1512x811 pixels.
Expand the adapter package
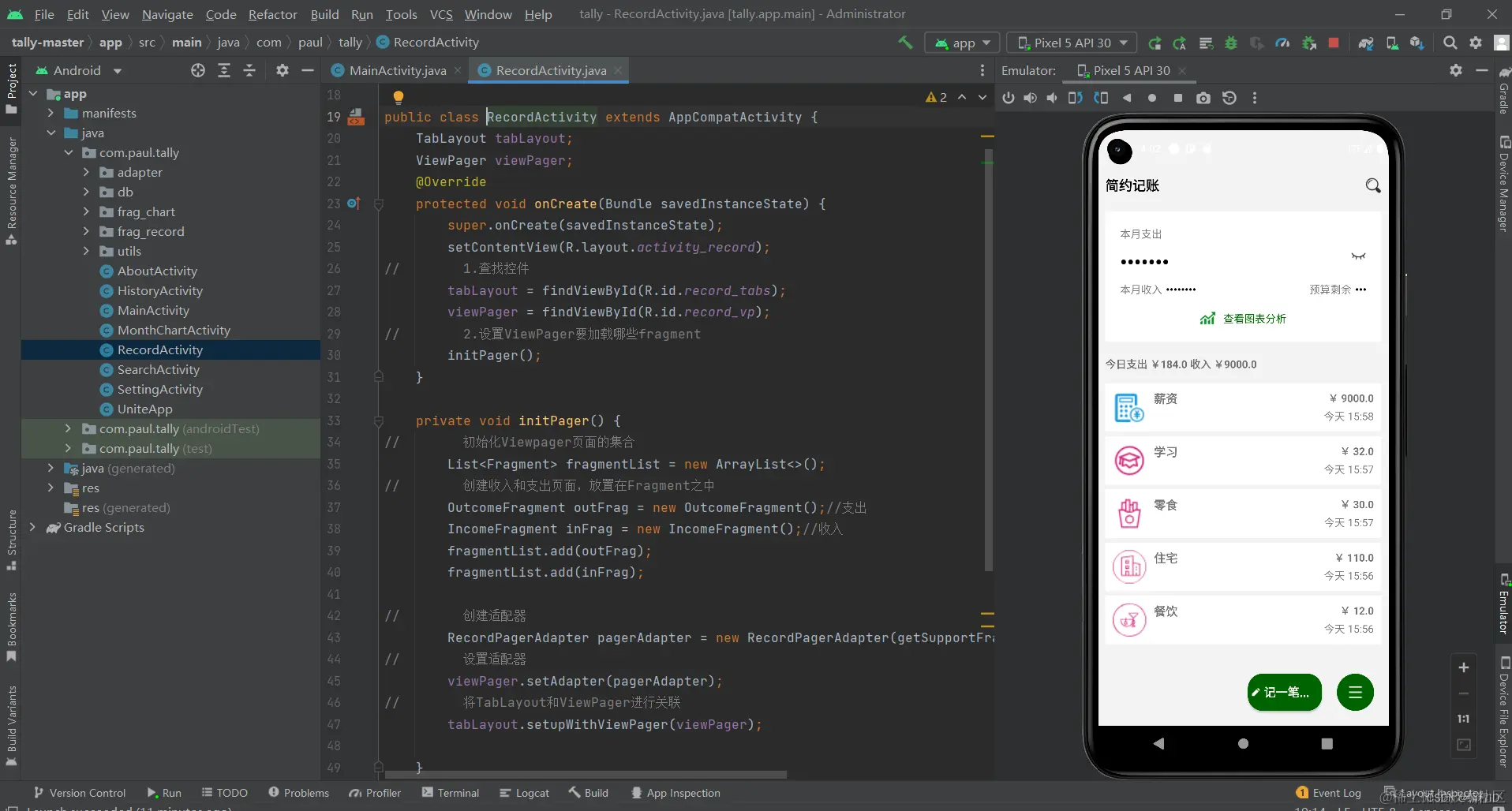(x=86, y=172)
